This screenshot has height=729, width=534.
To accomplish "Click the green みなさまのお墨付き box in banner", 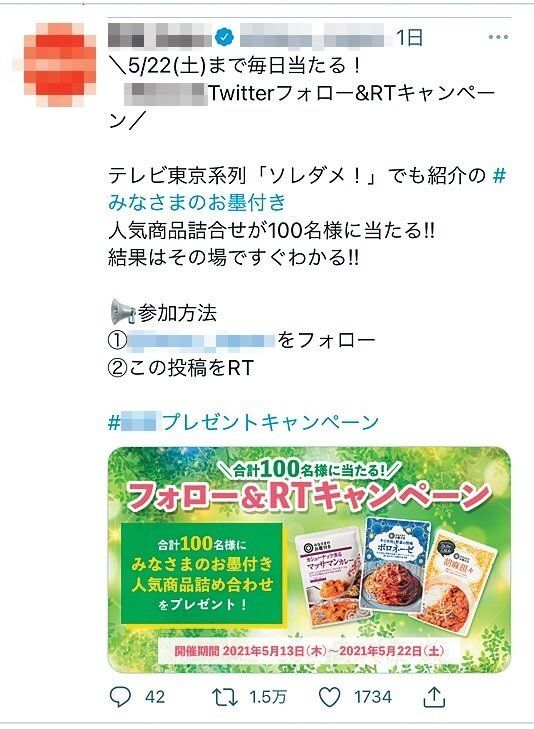I will (201, 573).
